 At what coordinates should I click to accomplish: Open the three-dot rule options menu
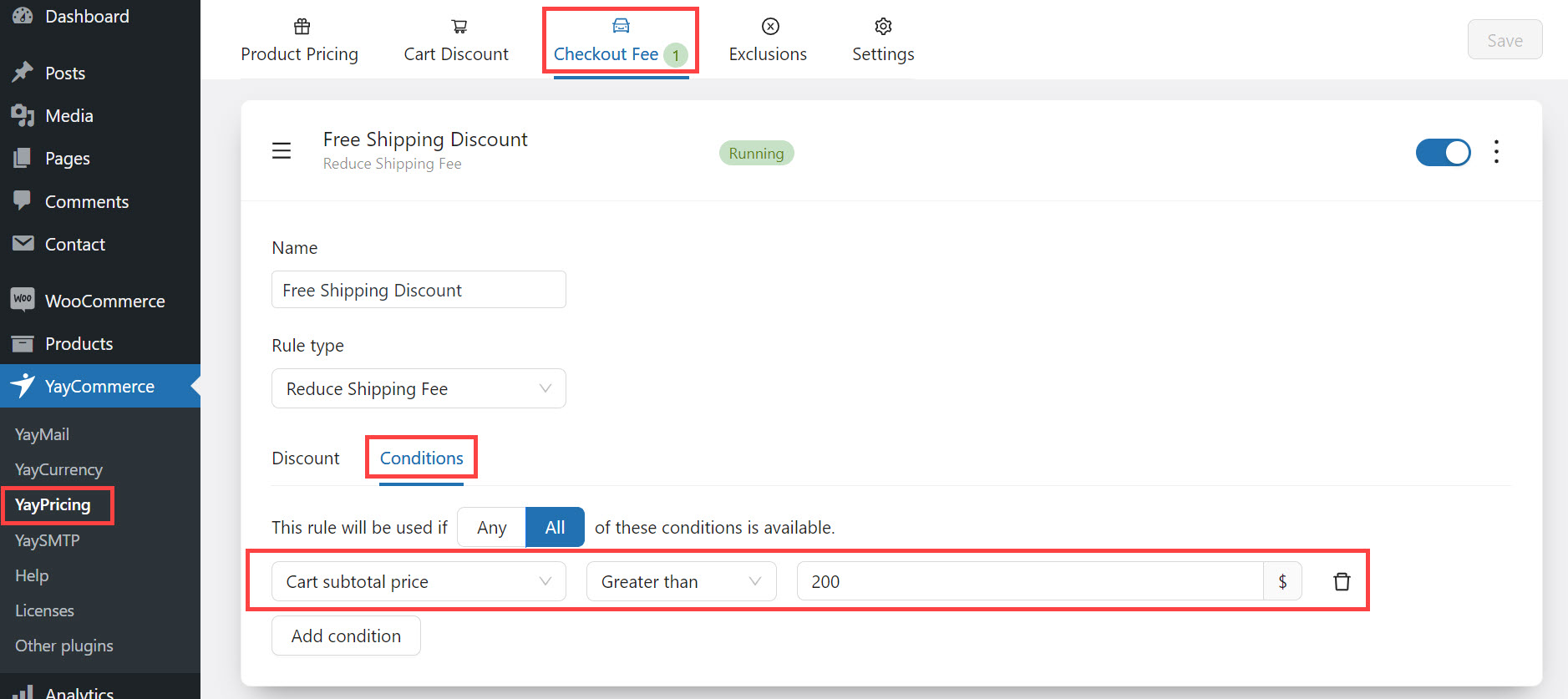1496,152
